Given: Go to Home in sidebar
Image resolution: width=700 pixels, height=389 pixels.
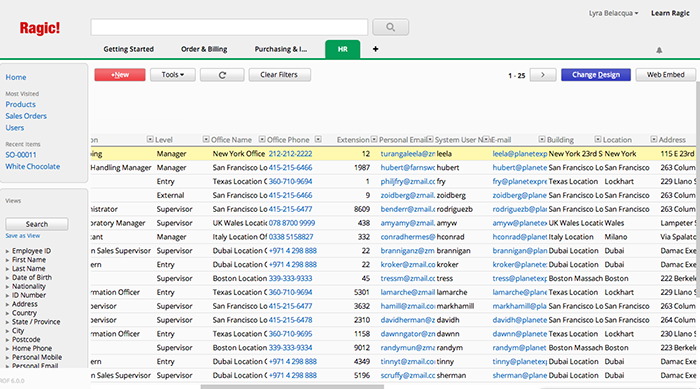Looking at the screenshot, I should click(x=16, y=77).
